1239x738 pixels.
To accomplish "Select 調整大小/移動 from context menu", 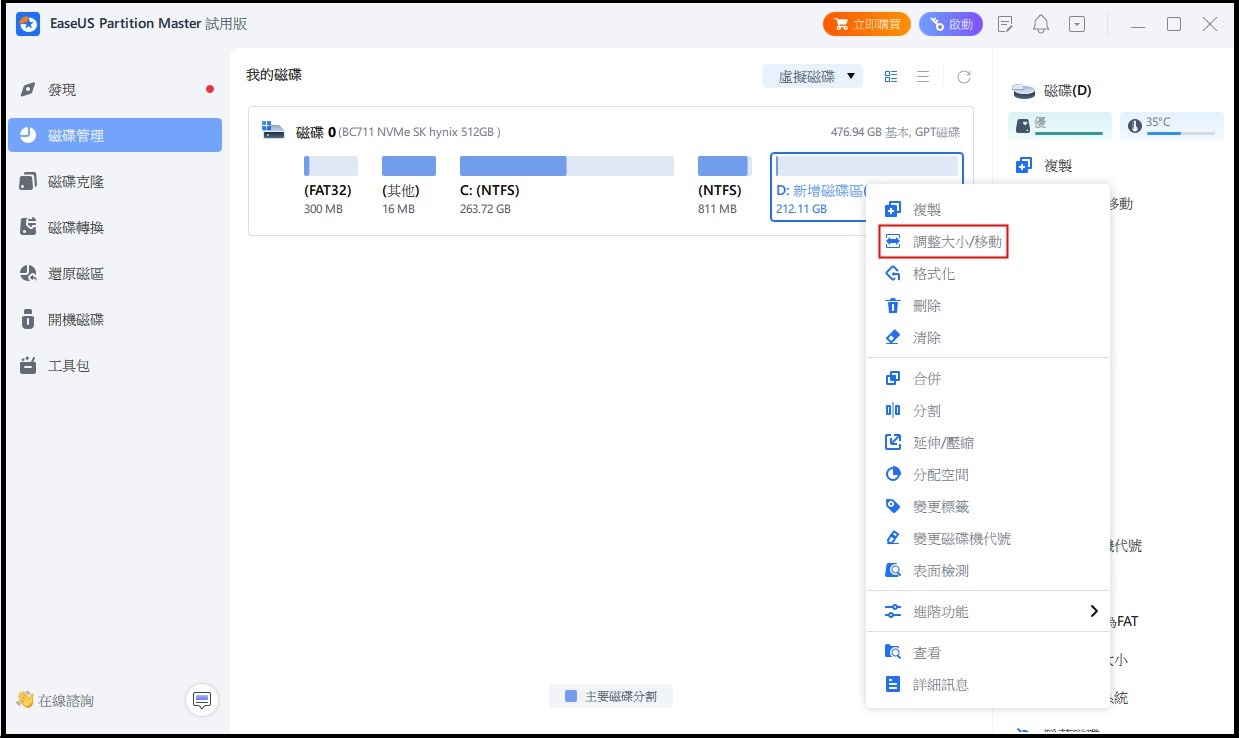I will 957,242.
